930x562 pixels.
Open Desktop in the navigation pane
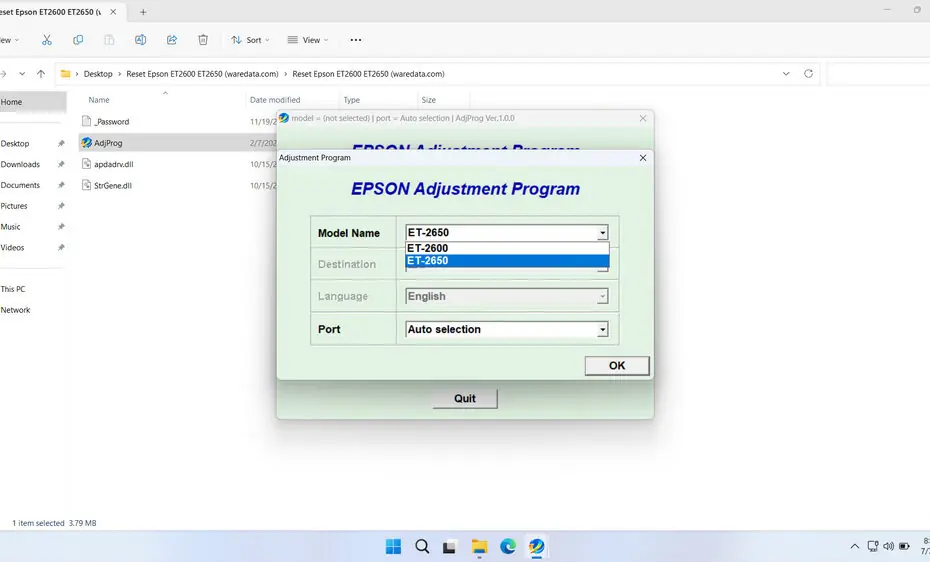pyautogui.click(x=15, y=143)
